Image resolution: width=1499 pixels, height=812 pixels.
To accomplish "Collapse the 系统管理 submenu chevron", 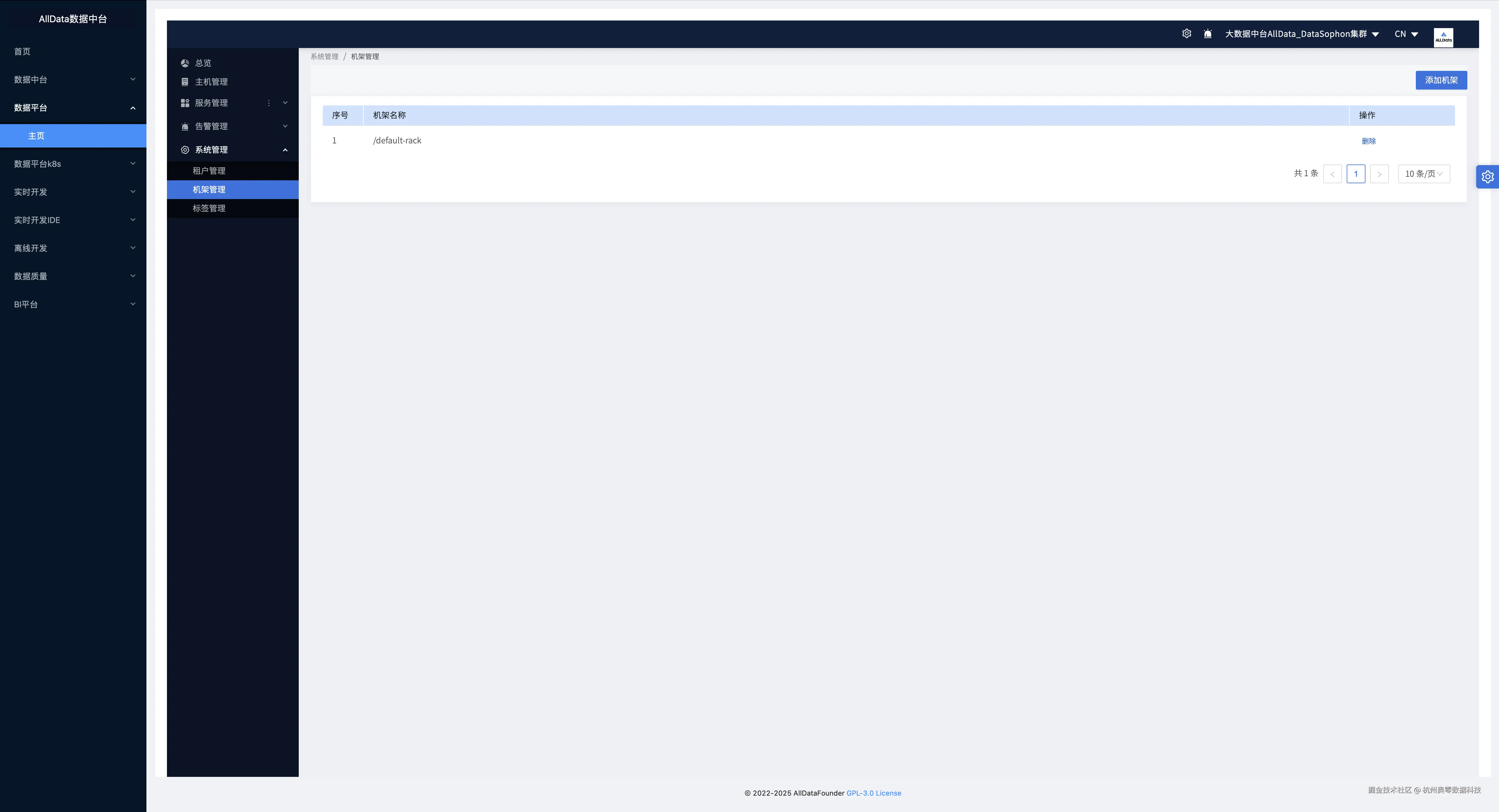I will point(285,150).
